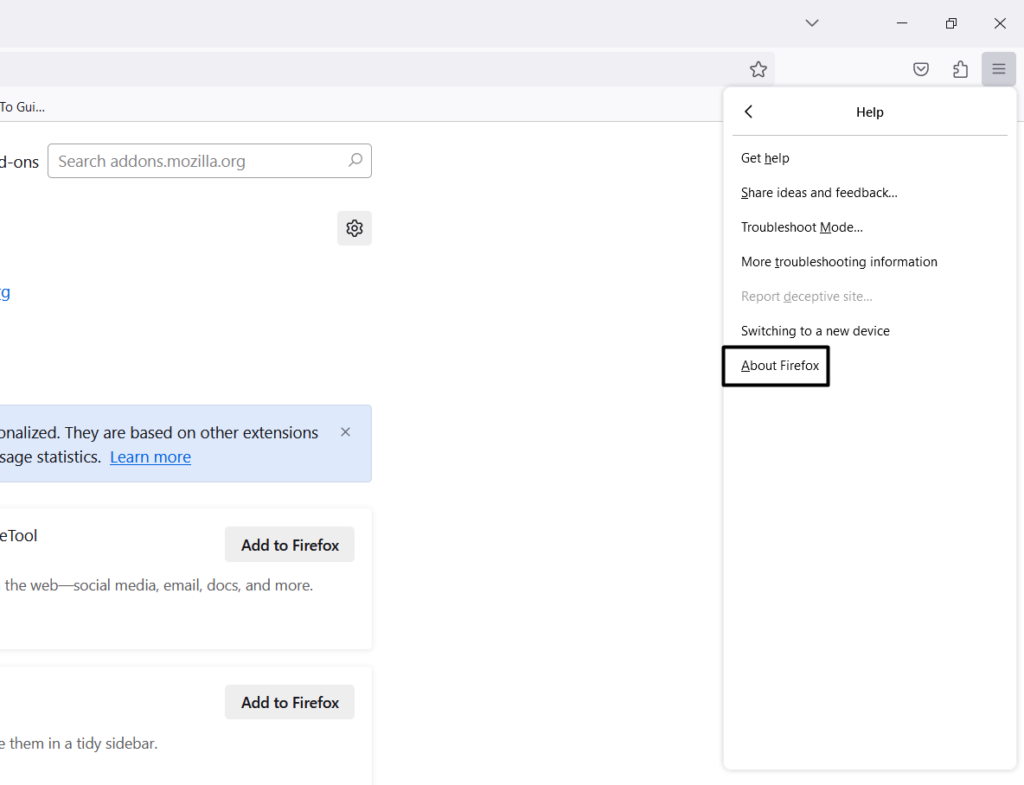Open the Extensions puzzle piece icon
This screenshot has height=785, width=1024.
pyautogui.click(x=960, y=69)
